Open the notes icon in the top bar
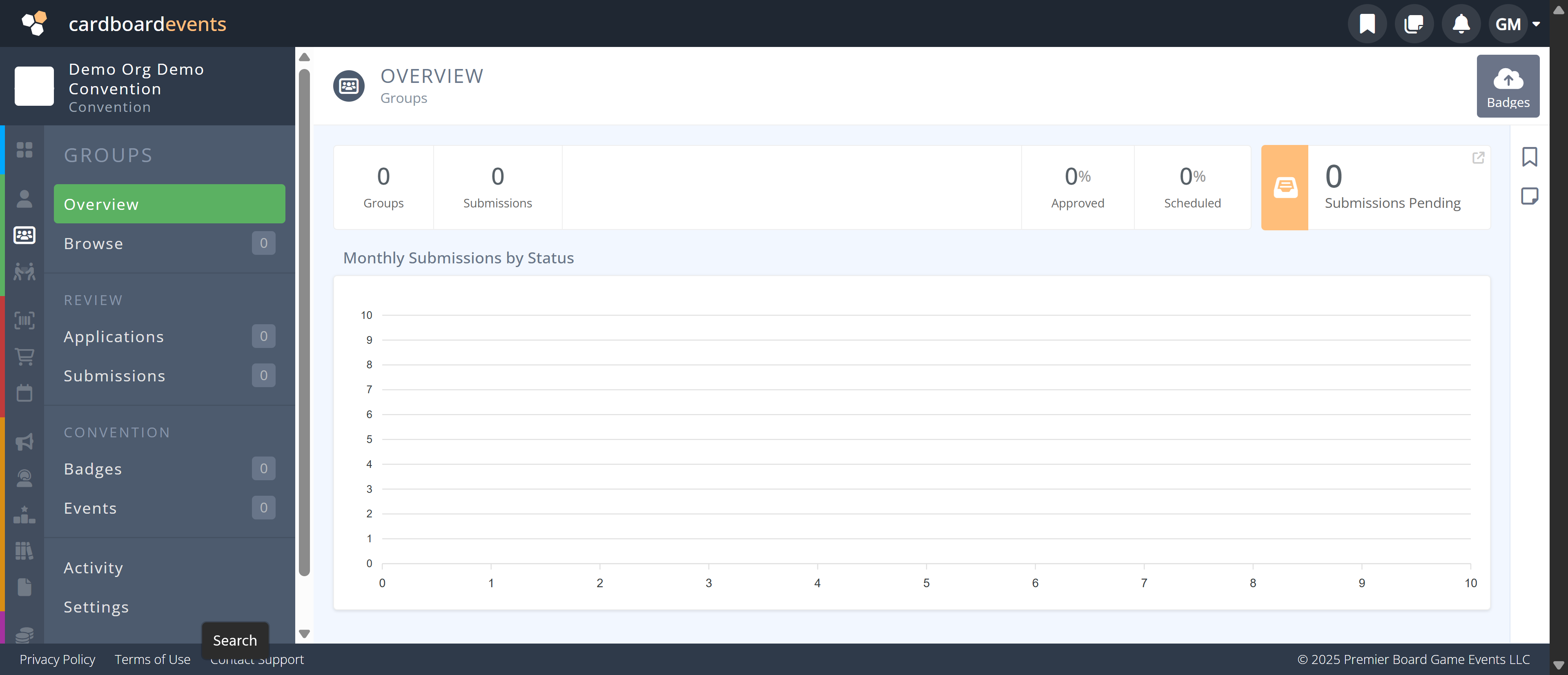The width and height of the screenshot is (1568, 675). pos(1413,24)
